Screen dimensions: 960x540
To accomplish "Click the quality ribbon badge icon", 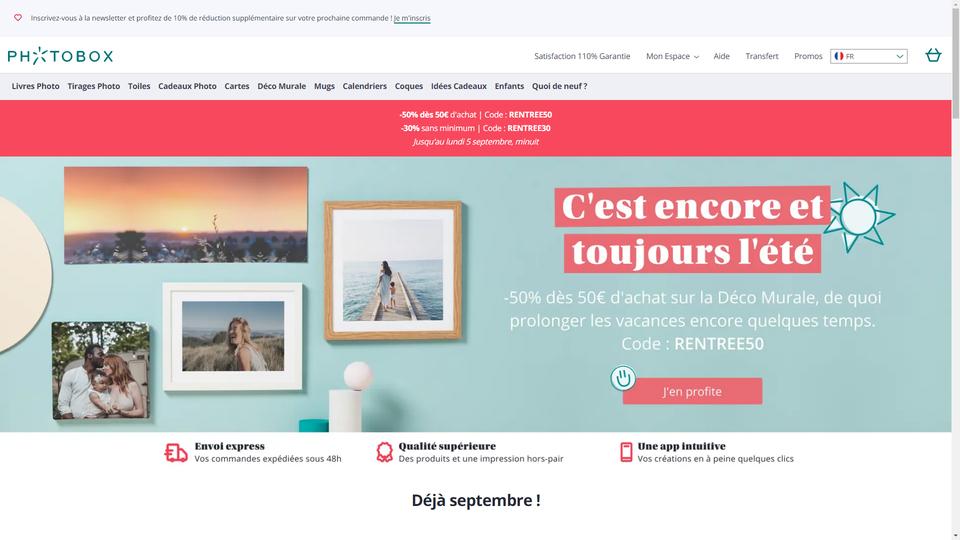I will click(x=384, y=452).
